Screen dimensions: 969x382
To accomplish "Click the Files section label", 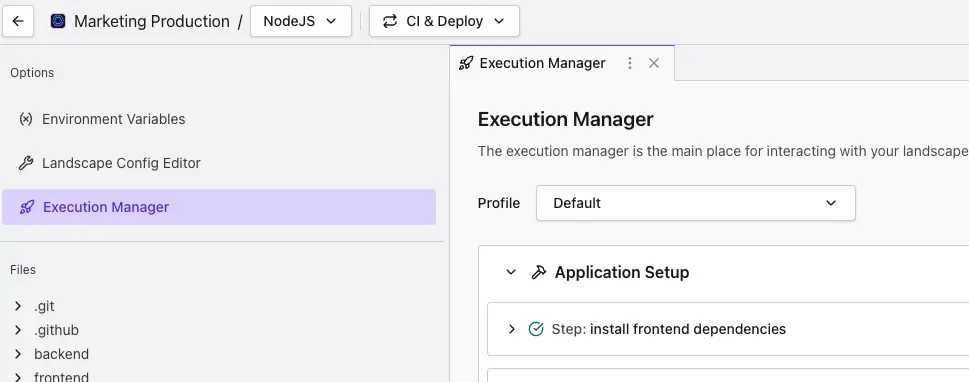I will point(23,270).
